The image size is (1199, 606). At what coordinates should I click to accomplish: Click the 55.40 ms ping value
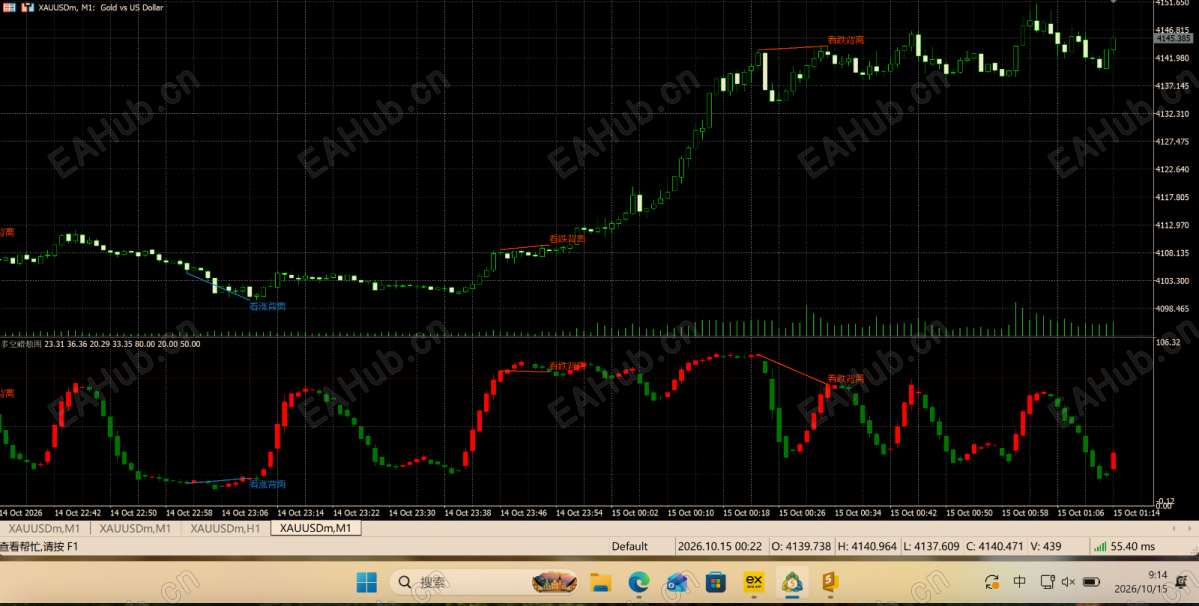coord(1134,546)
